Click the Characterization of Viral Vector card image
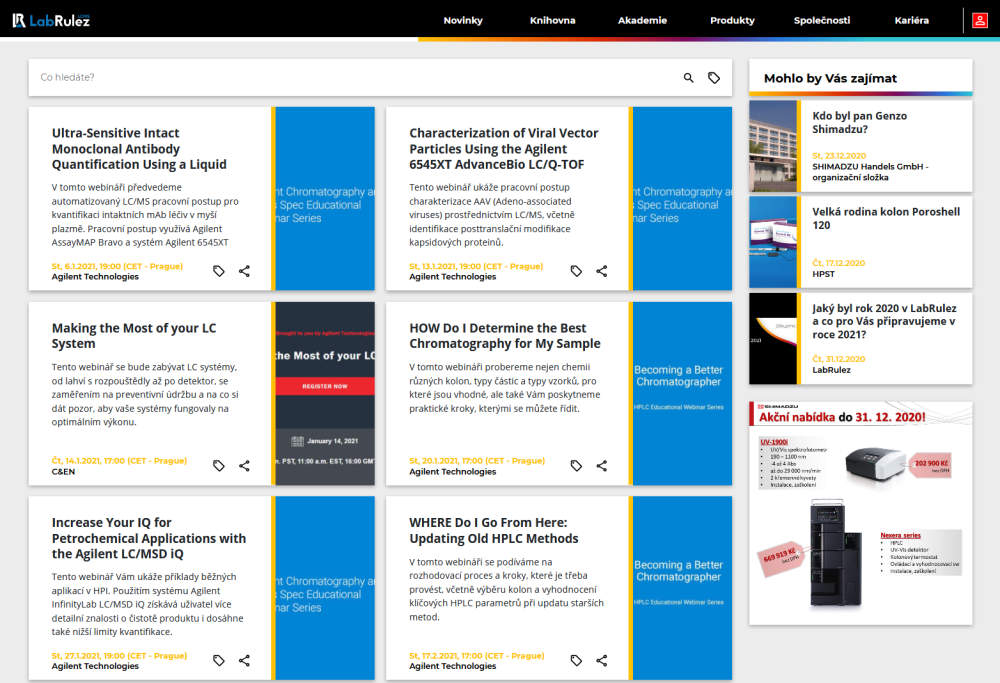Viewport: 1000px width, 683px height. [682, 198]
